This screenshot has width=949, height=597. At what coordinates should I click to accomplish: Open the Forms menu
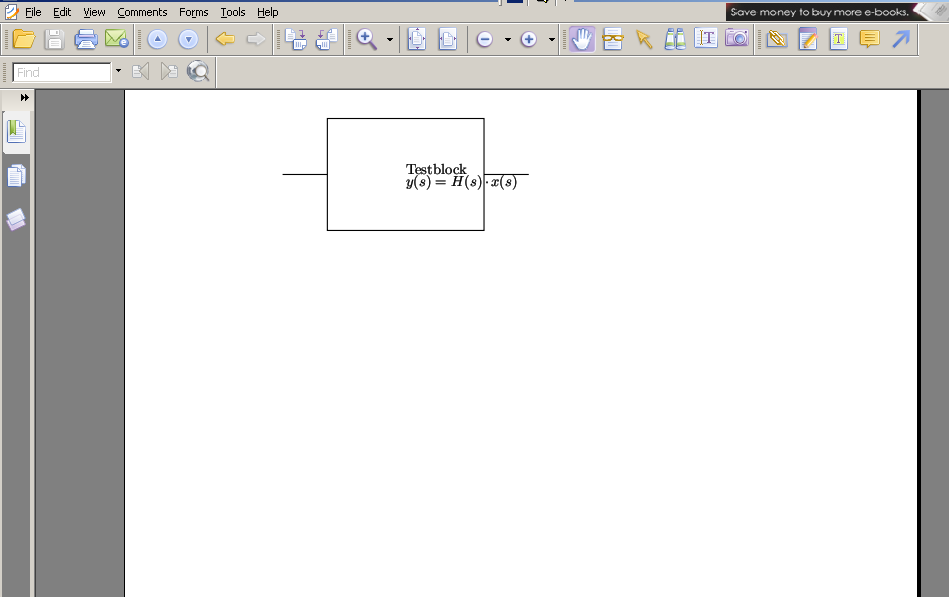[x=193, y=12]
